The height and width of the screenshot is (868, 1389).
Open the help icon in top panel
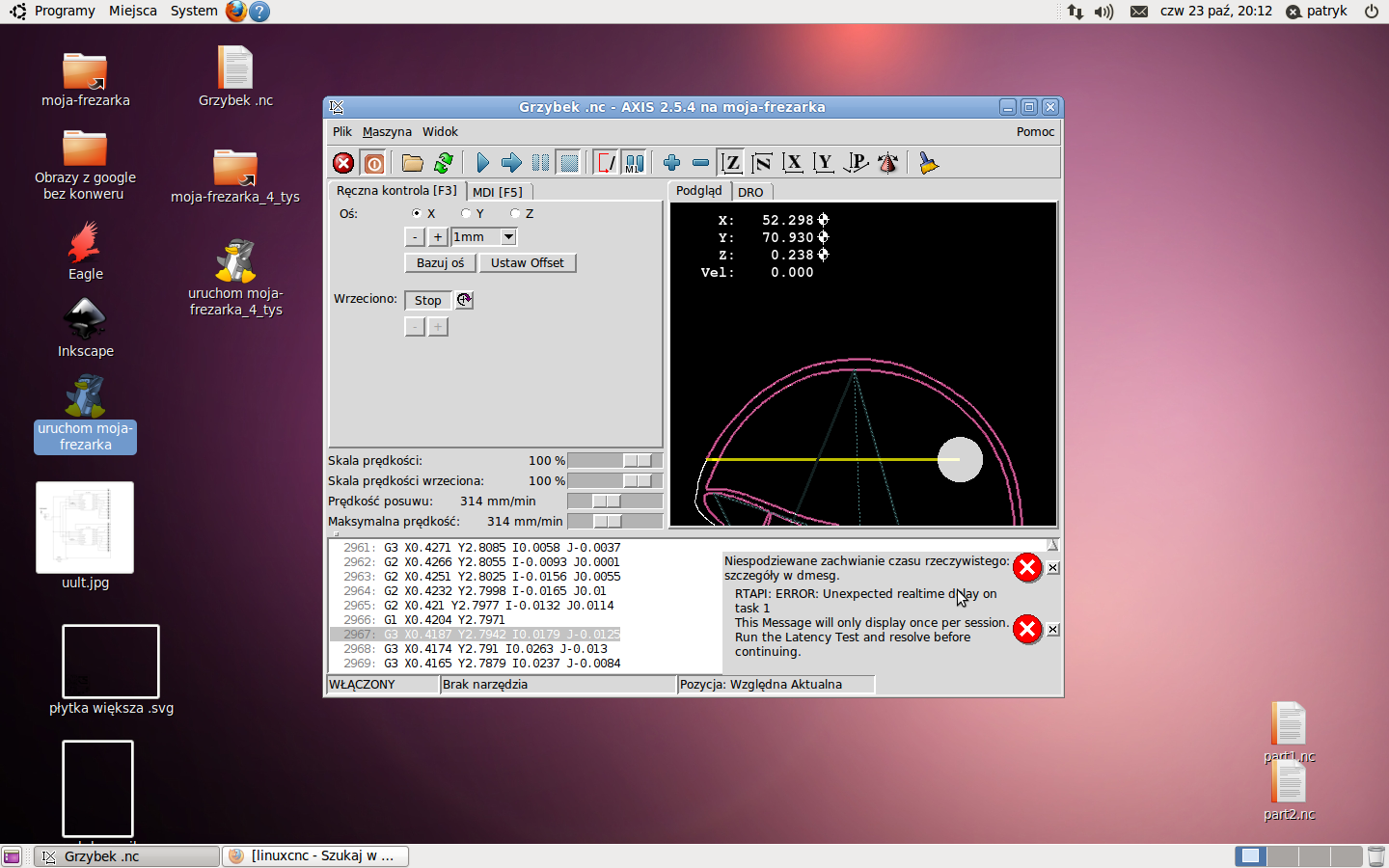pyautogui.click(x=259, y=12)
